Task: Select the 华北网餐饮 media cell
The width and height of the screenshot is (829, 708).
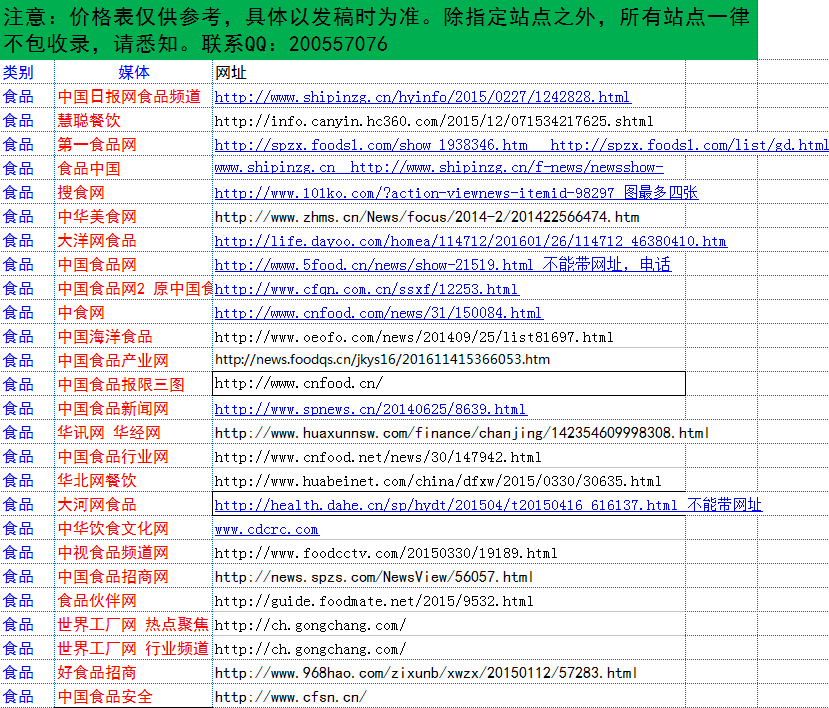Action: [x=133, y=481]
